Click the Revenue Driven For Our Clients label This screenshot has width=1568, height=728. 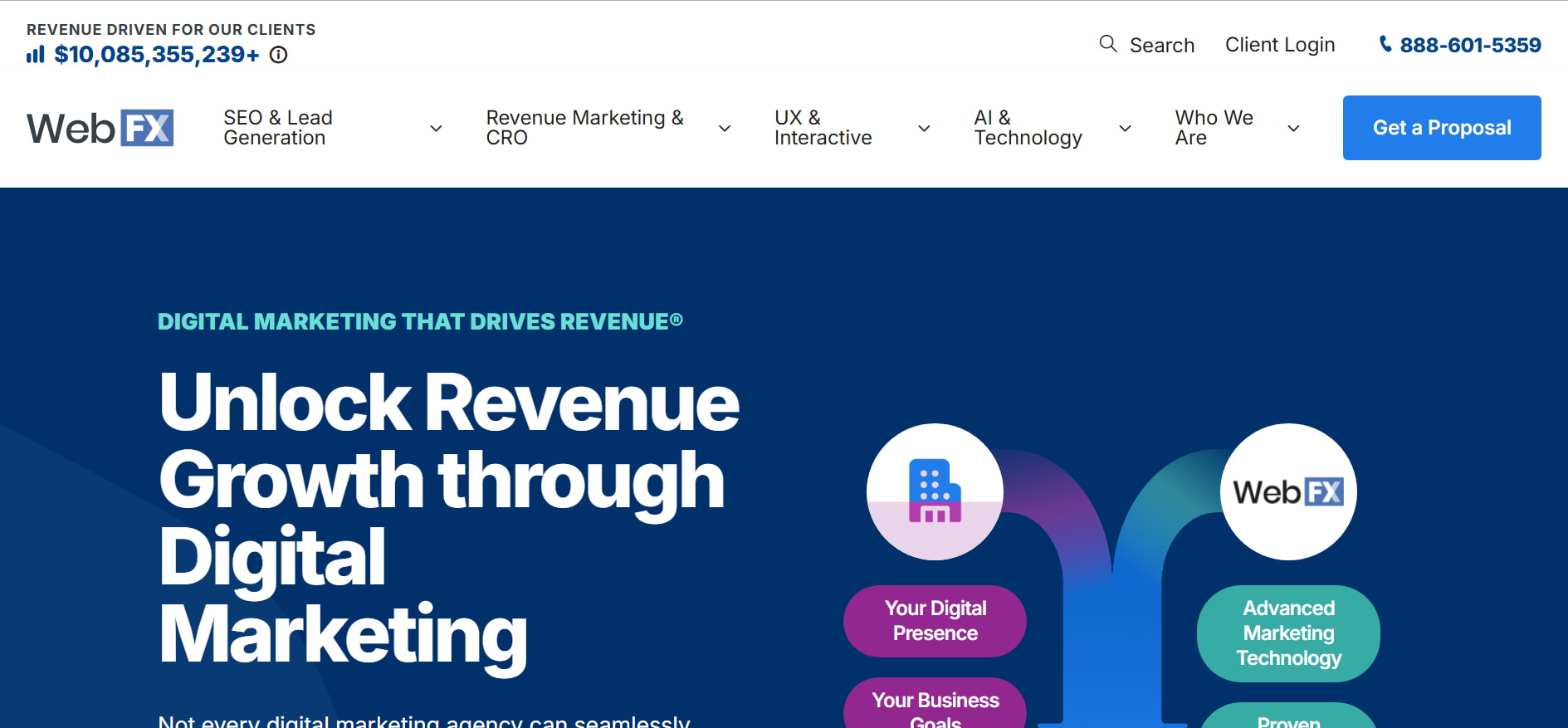[x=171, y=30]
